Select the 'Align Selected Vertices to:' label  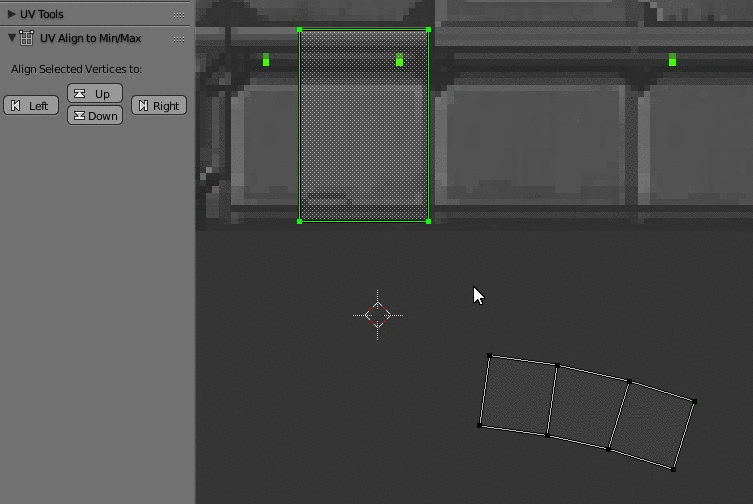[77, 69]
